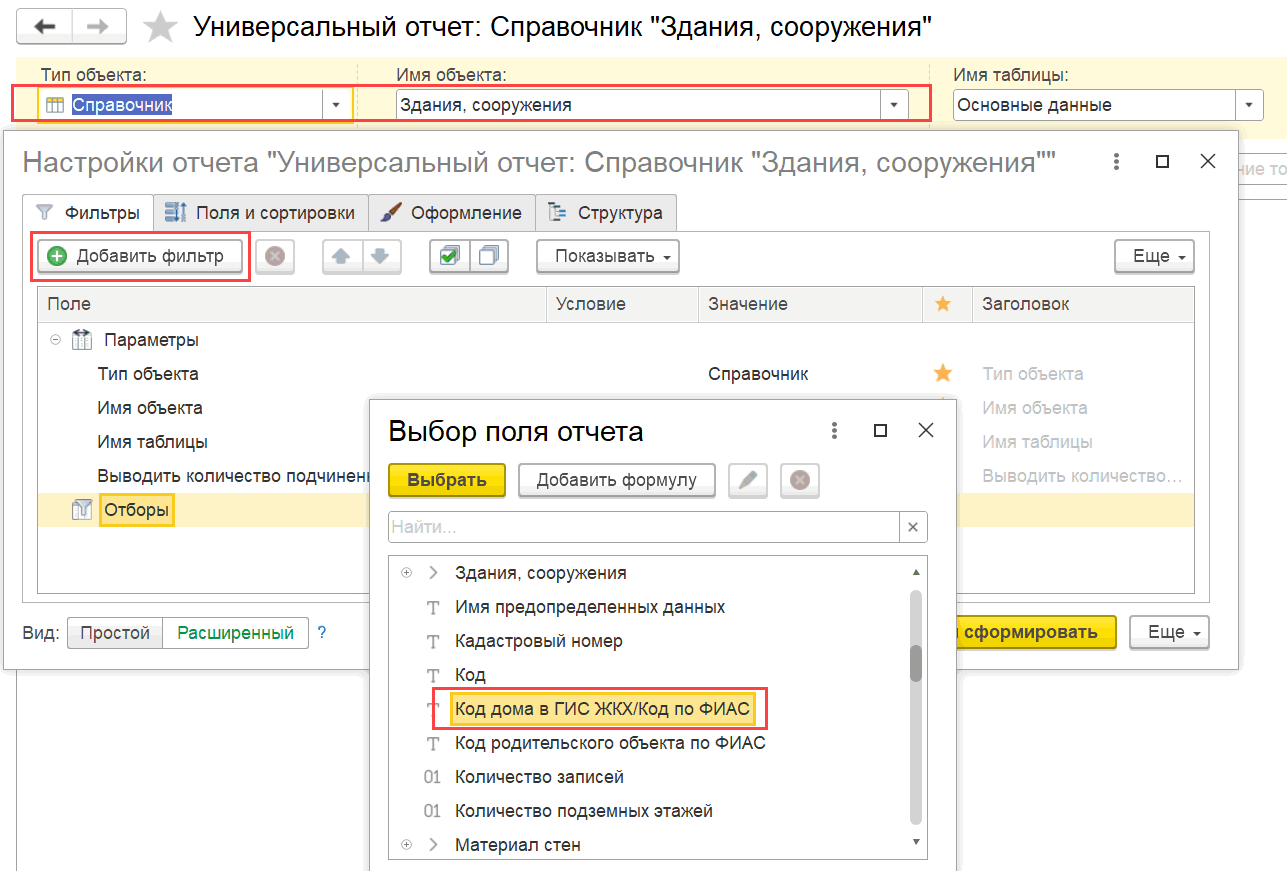Switch the view to 'Расширенный'
This screenshot has height=871, width=1287.
tap(235, 633)
